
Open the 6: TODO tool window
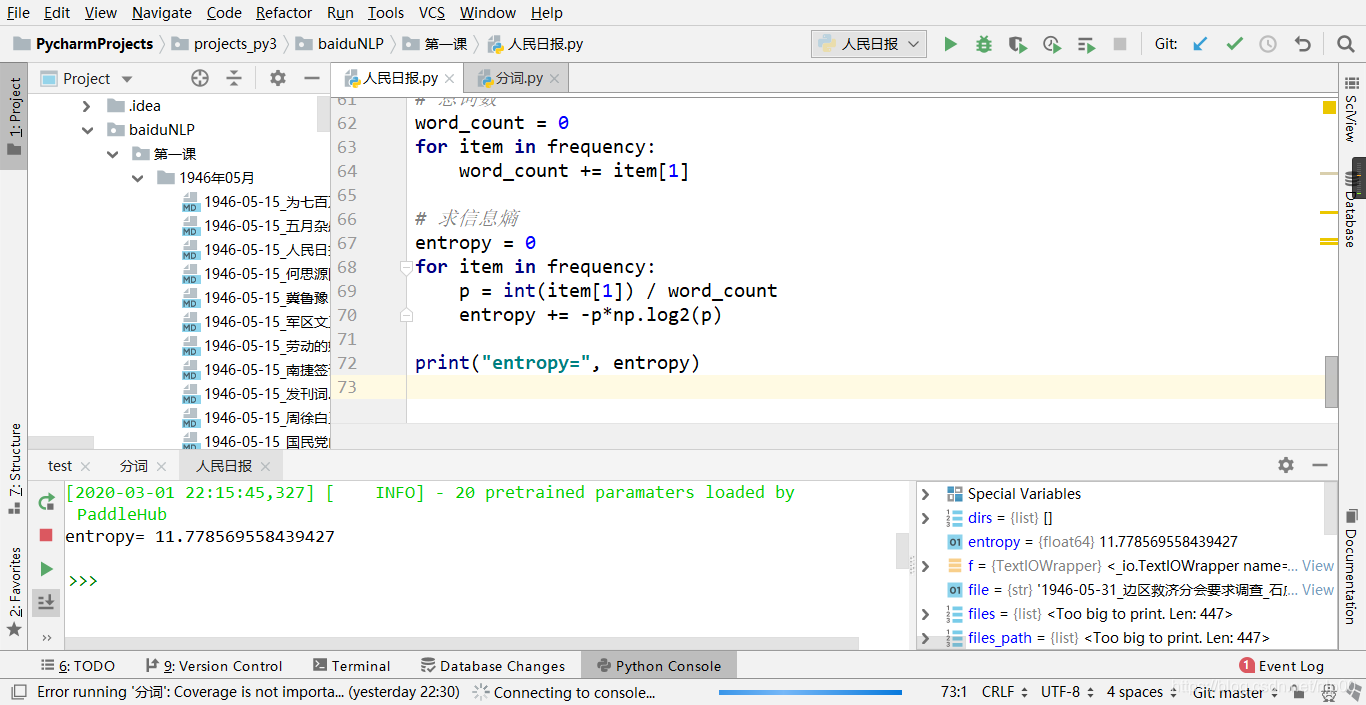78,666
